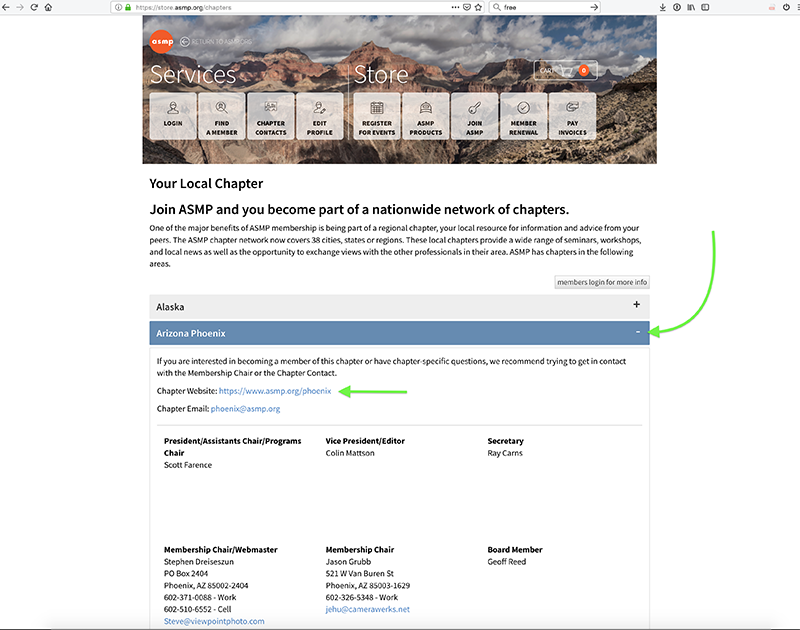
Task: Collapse the Arizona Phoenix chapter row
Action: click(399, 333)
